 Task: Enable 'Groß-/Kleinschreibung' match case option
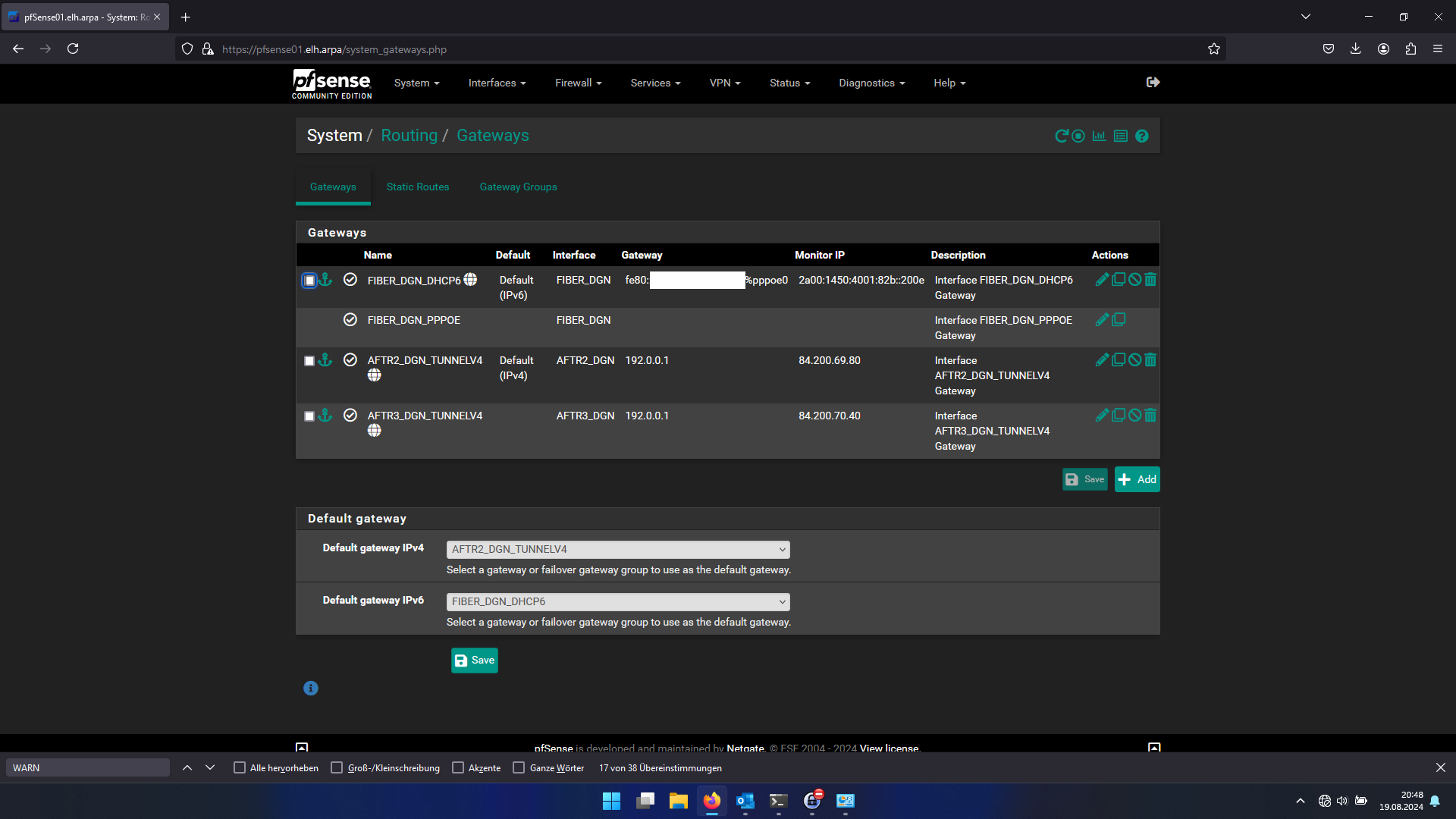pos(337,768)
